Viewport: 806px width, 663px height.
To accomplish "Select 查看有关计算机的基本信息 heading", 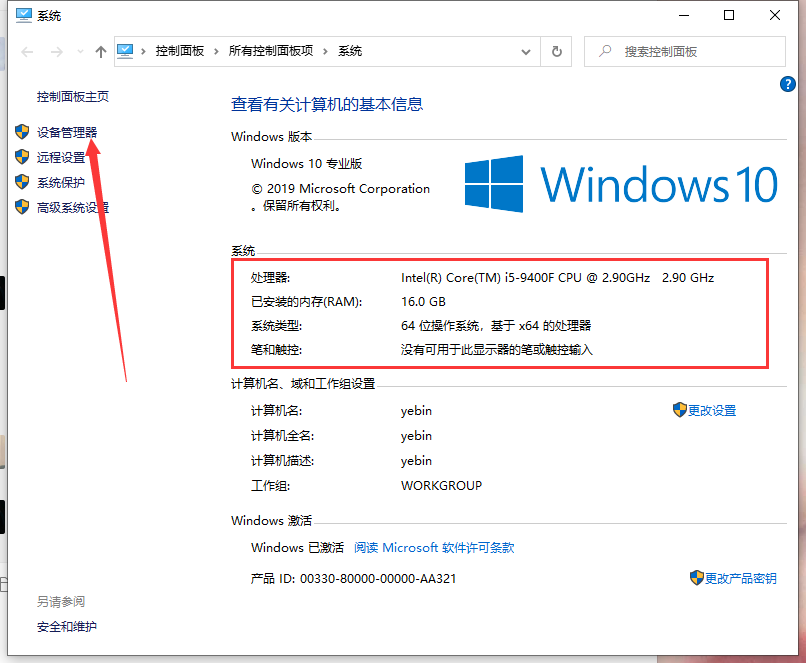I will click(x=327, y=104).
